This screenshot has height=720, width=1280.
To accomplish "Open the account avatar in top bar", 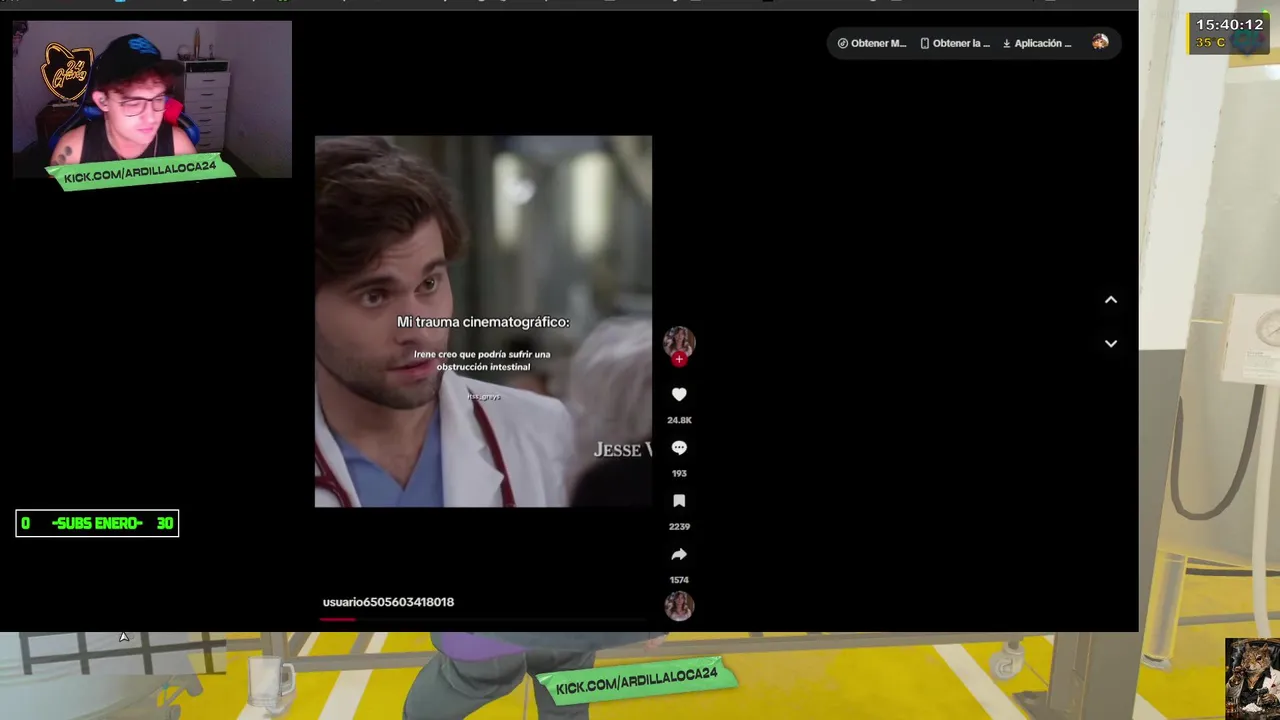I will point(1100,43).
